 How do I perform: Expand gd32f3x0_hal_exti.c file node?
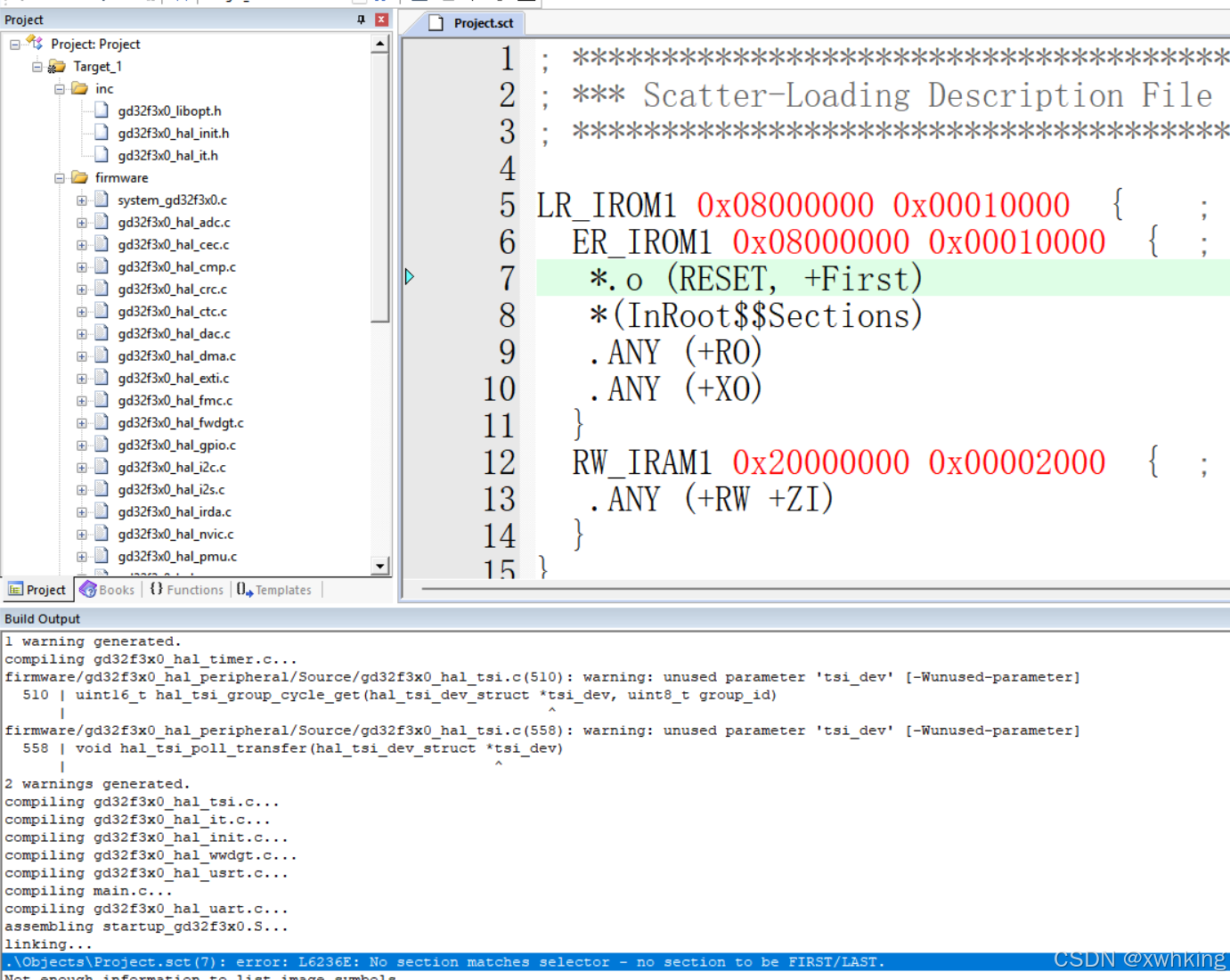click(82, 379)
